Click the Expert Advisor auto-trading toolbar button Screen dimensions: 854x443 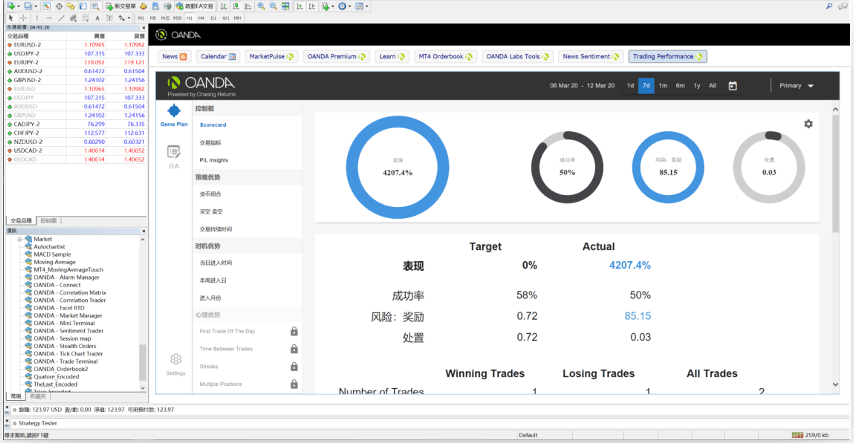pos(195,6)
